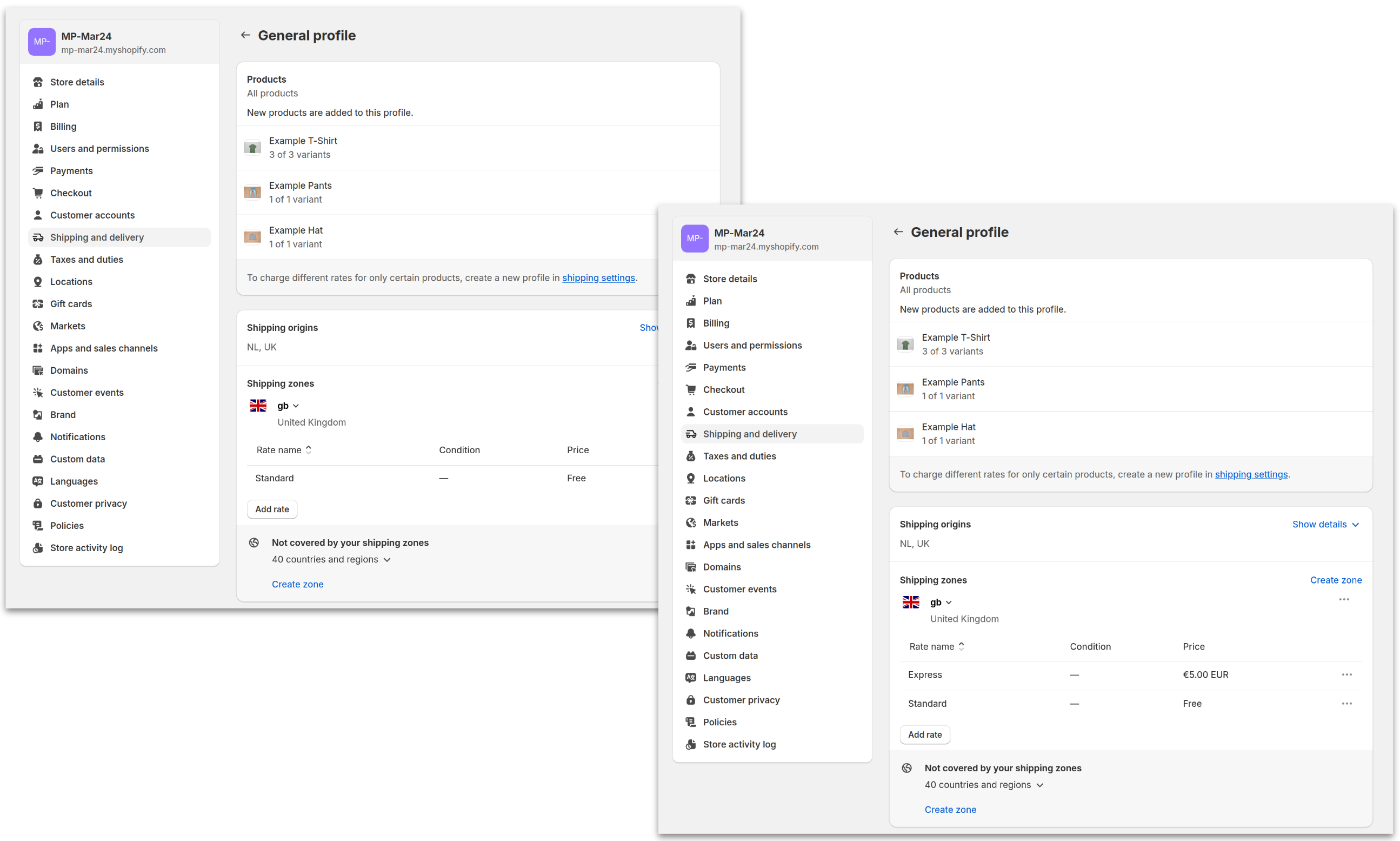
Task: Open Taxes and duties in the rear window sidebar
Action: tap(86, 260)
